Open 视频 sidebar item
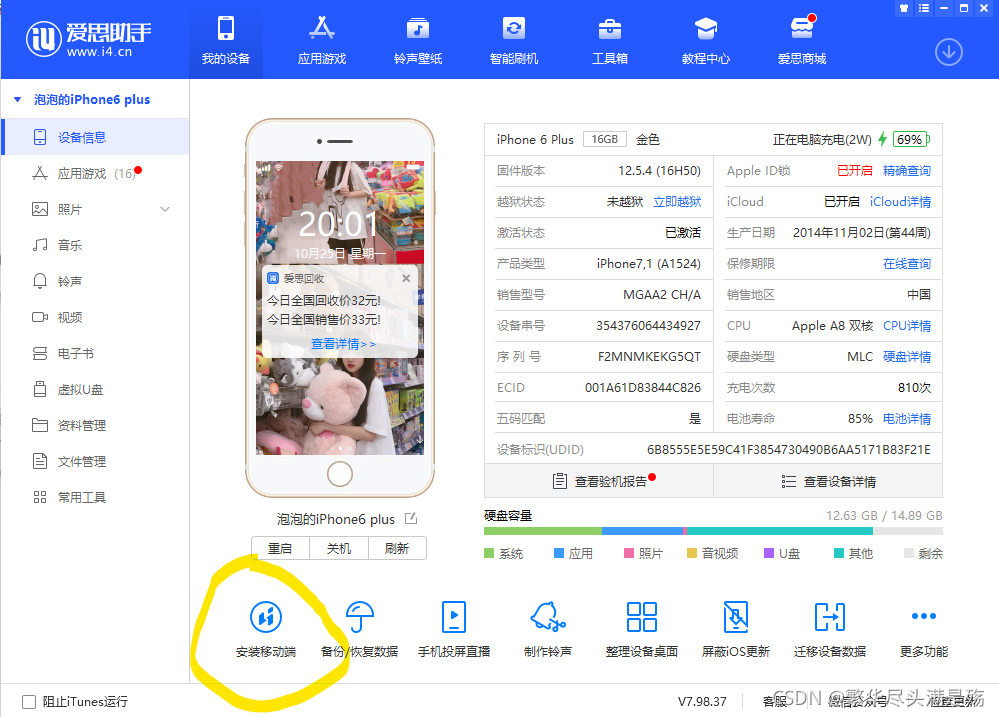Viewport: 999px width, 717px height. pos(96,317)
